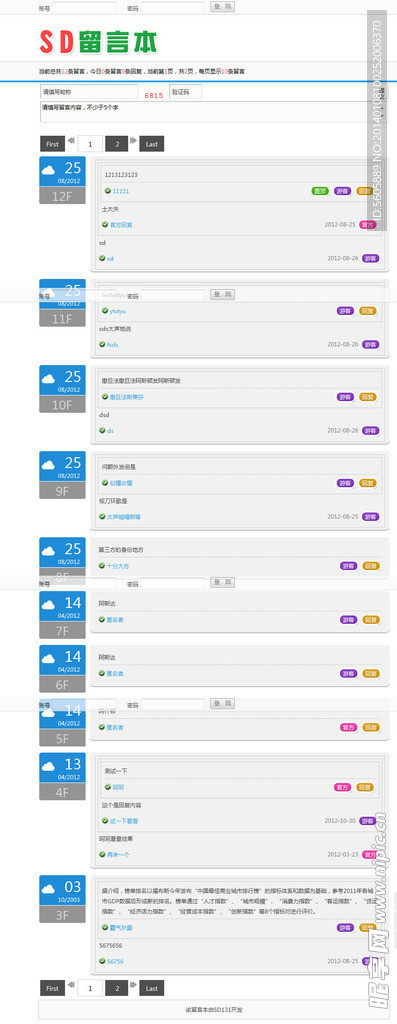This screenshot has width=397, height=1024.
Task: Click 回复 in the ytutyu row
Action: pyautogui.click(x=367, y=311)
